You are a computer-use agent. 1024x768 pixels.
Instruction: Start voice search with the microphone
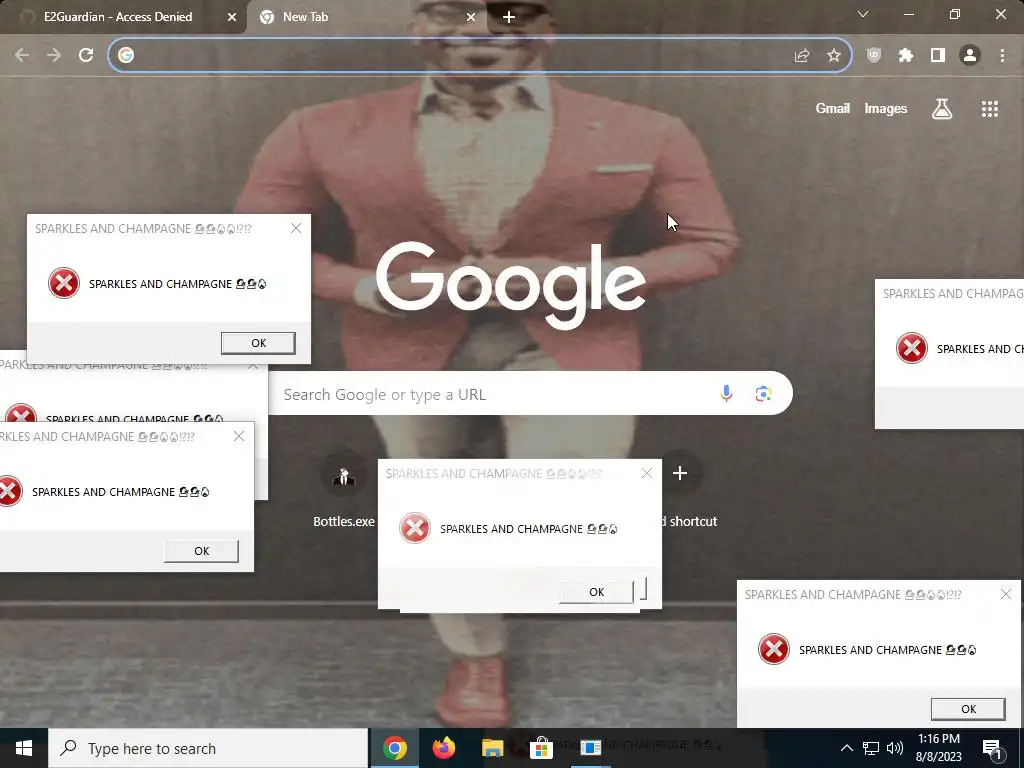pos(726,393)
